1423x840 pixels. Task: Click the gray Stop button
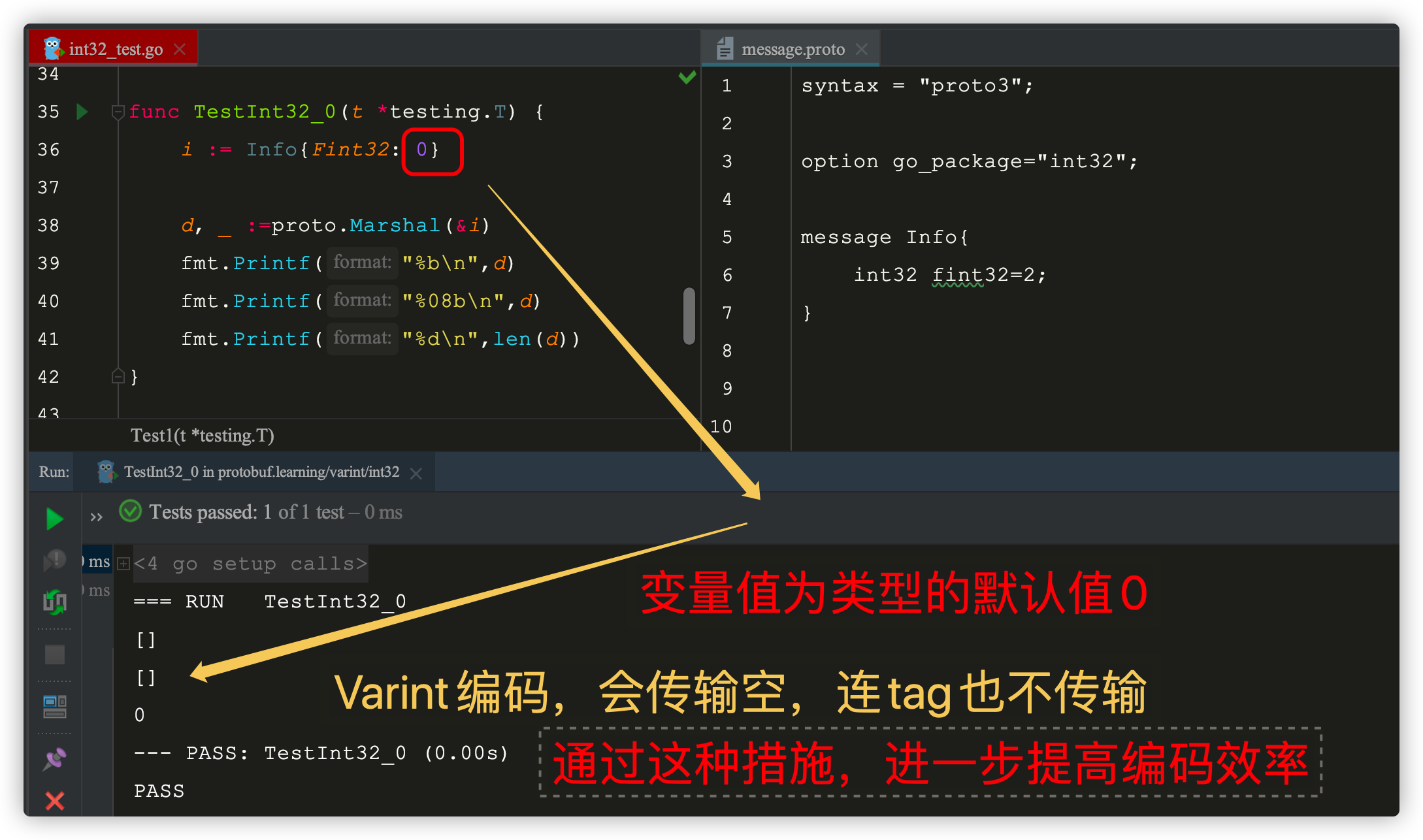(x=55, y=654)
